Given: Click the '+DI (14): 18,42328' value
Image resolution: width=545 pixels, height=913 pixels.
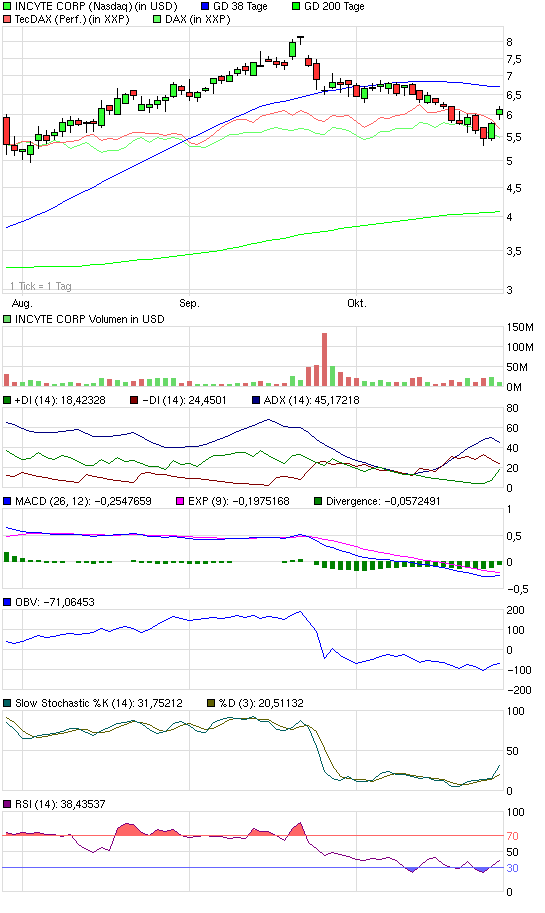Looking at the screenshot, I should pos(61,400).
